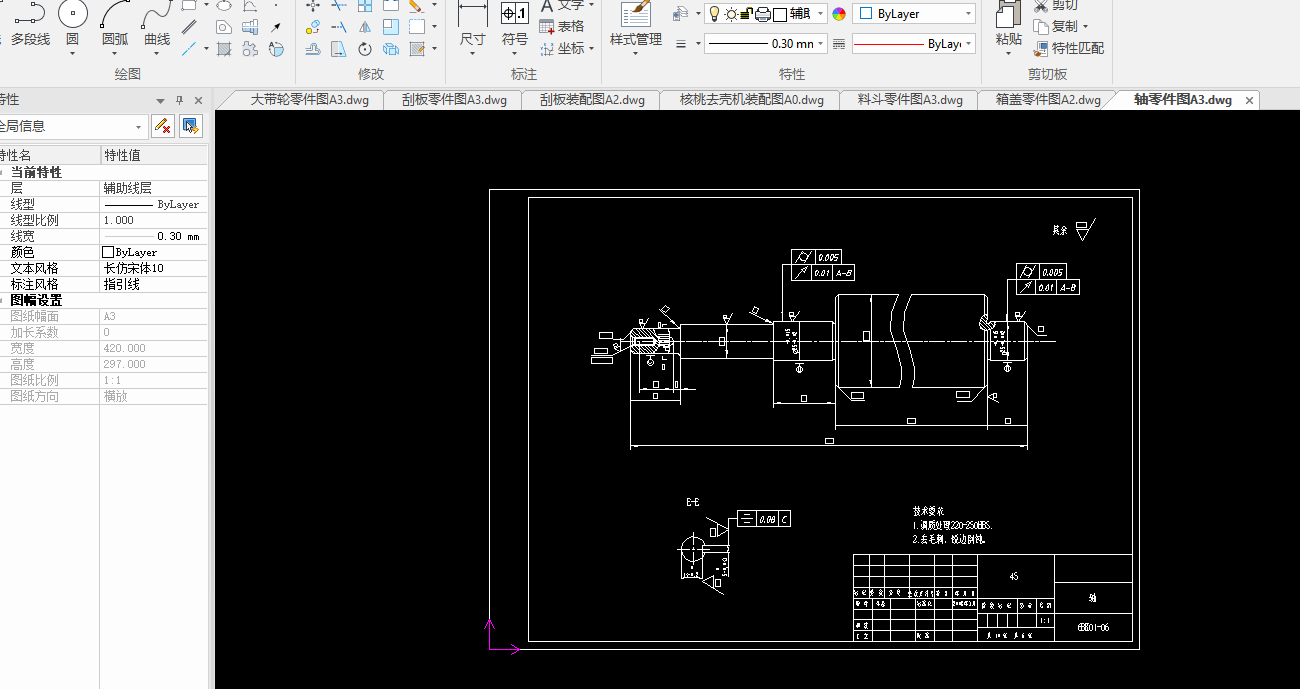This screenshot has height=689, width=1300.
Task: Switch to 大带轮零件图A3.dwg tab
Action: (x=308, y=100)
